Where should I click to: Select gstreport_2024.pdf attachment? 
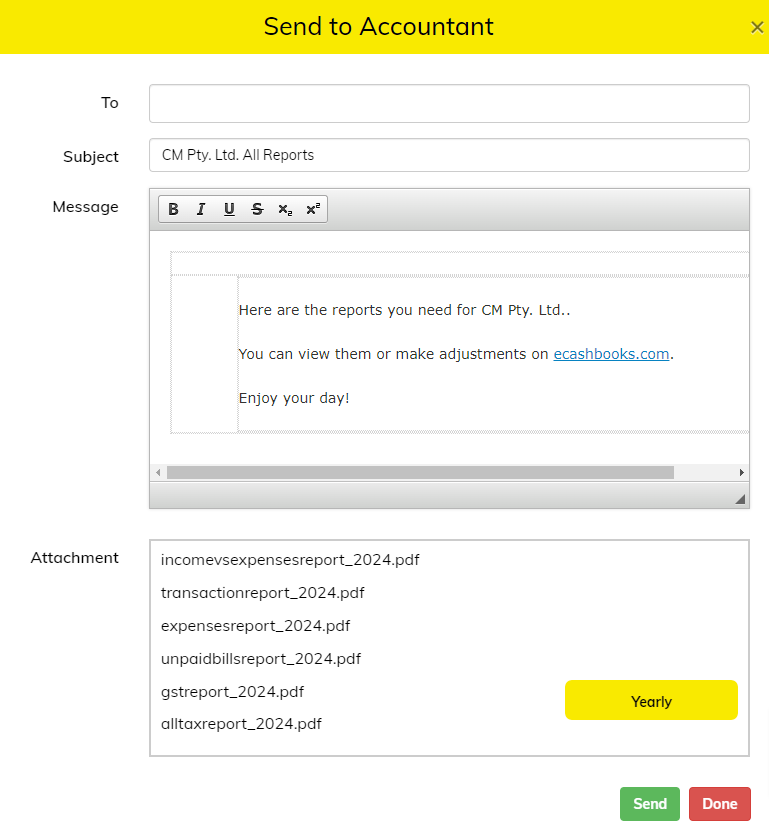232,691
